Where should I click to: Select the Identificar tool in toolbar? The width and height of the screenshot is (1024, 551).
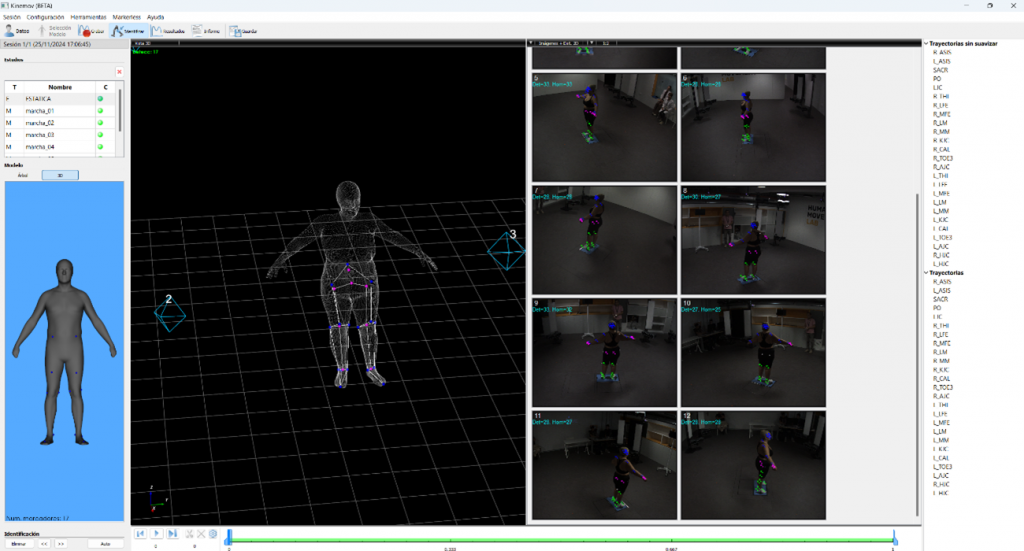point(128,31)
